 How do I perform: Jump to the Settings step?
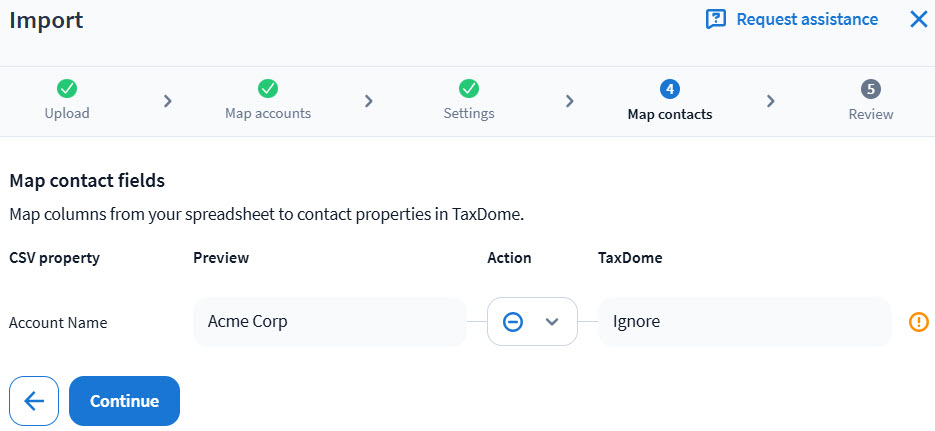[x=469, y=113]
